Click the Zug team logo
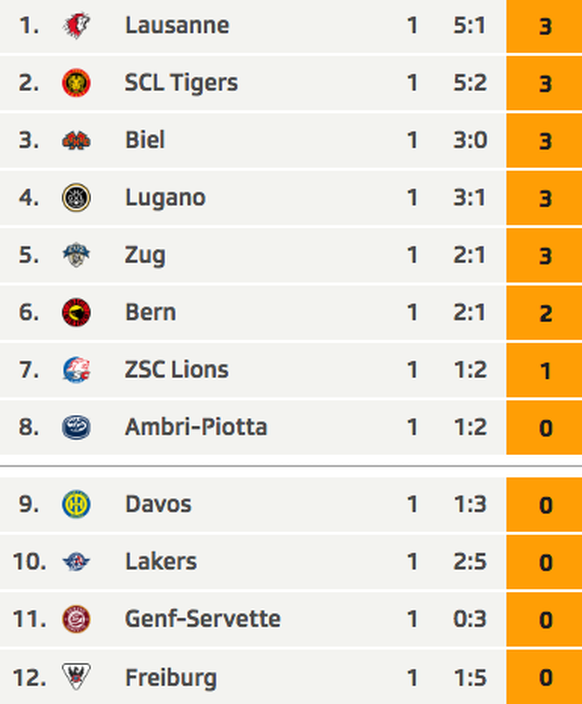This screenshot has width=582, height=704. pyautogui.click(x=76, y=255)
